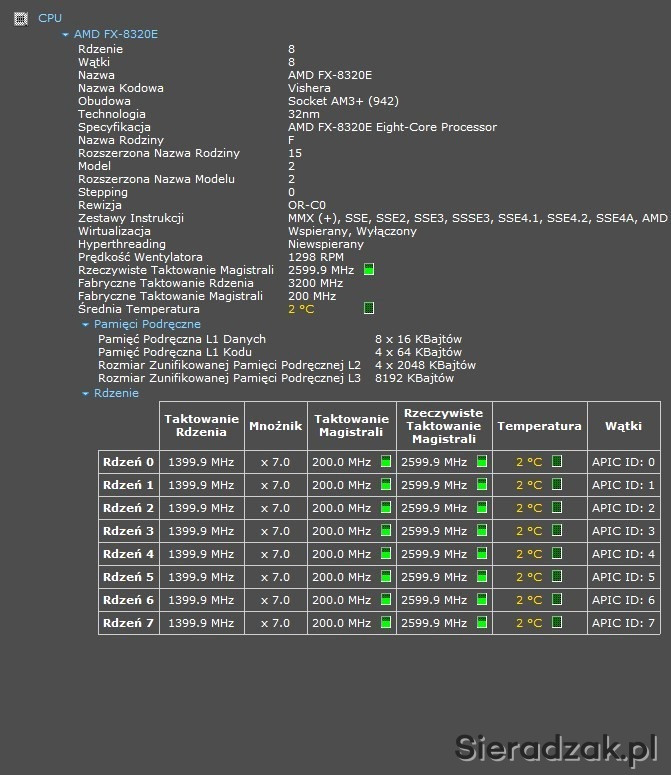Click Rdzeń 3 temperature graph icon
Viewport: 671px width, 775px height.
click(557, 530)
